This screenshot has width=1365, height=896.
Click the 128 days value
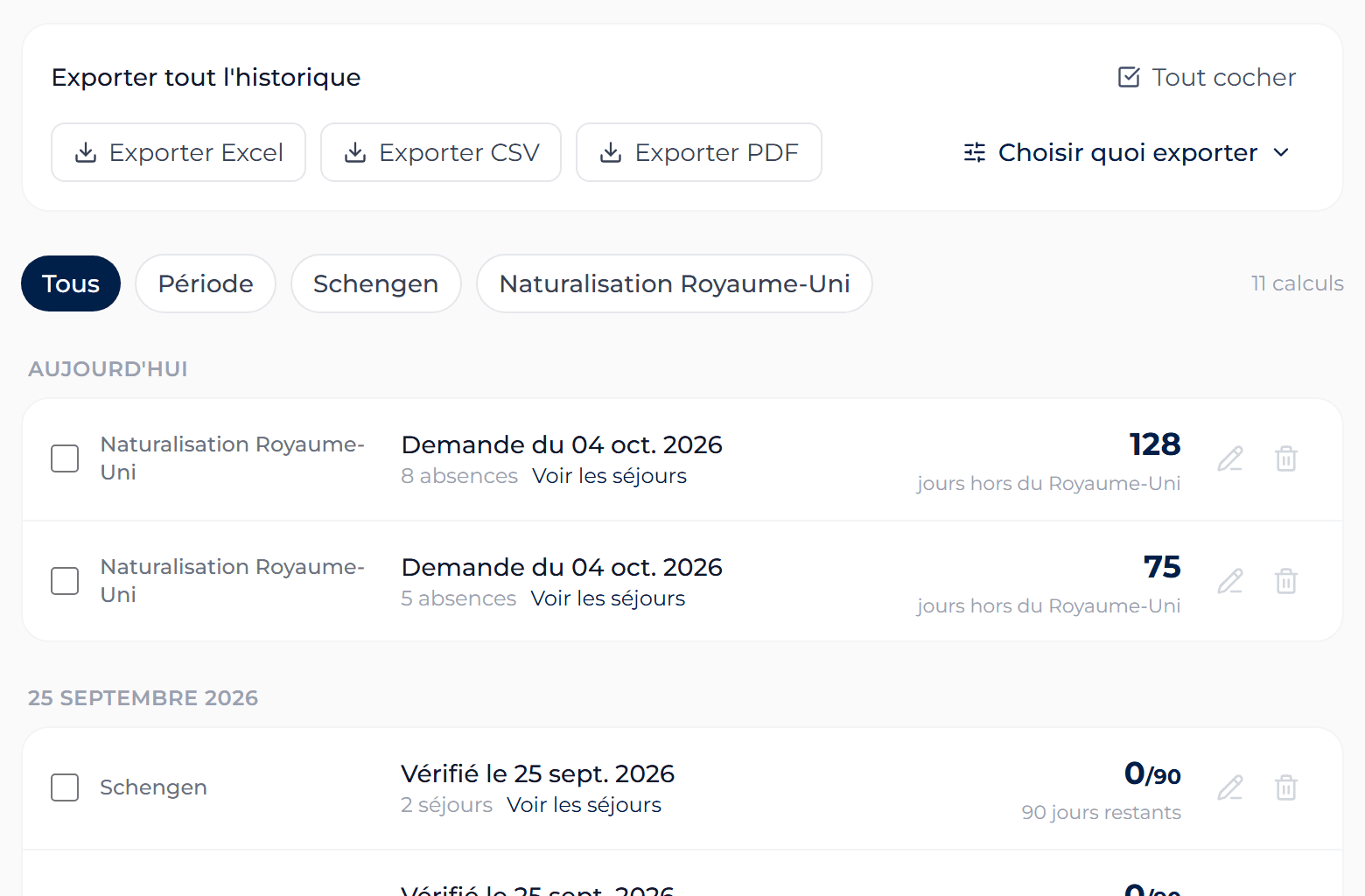1155,444
